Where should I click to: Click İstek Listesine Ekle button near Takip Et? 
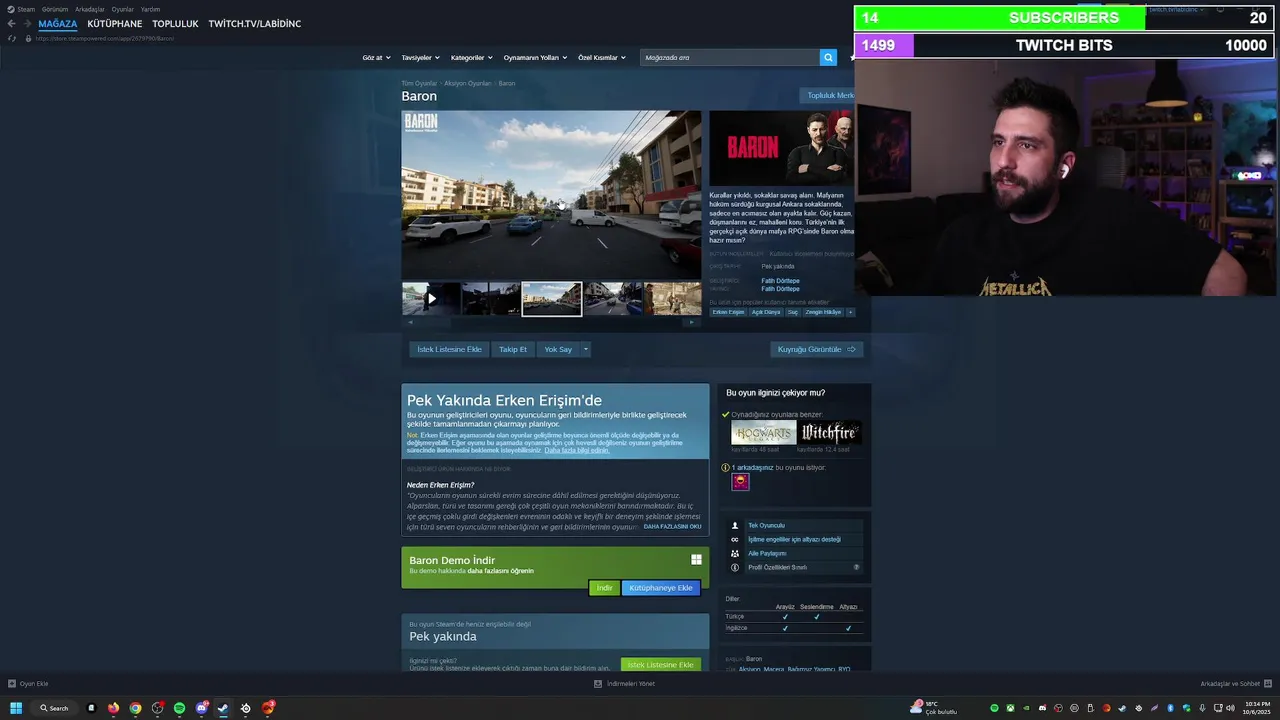449,349
